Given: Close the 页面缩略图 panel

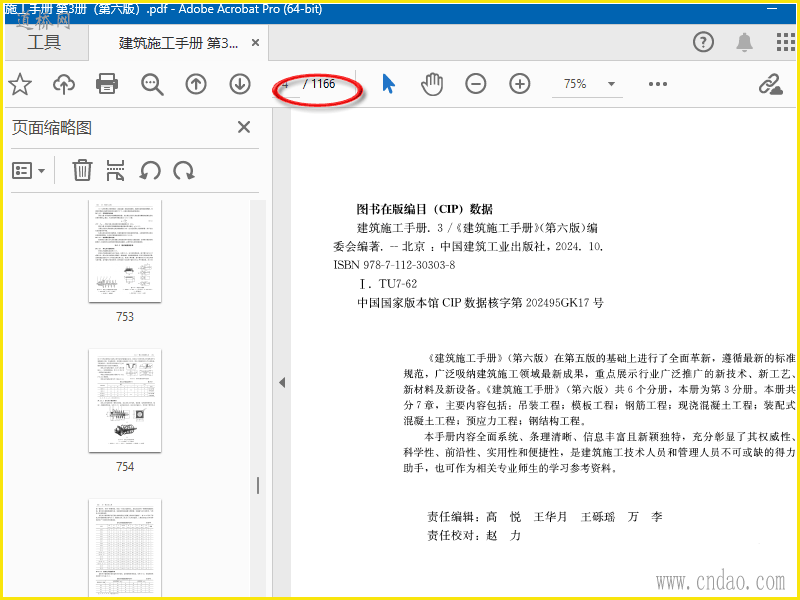Looking at the screenshot, I should point(244,127).
